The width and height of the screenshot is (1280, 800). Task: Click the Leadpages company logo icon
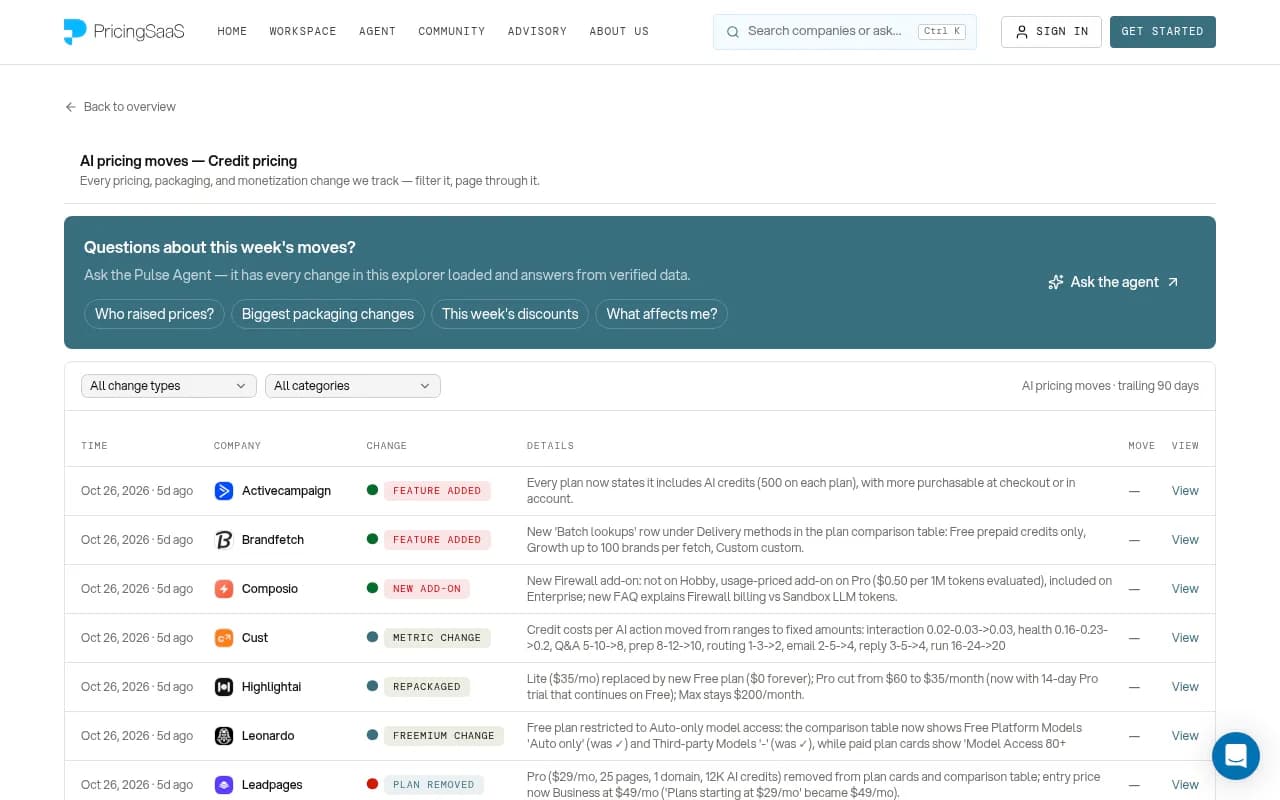coord(224,785)
